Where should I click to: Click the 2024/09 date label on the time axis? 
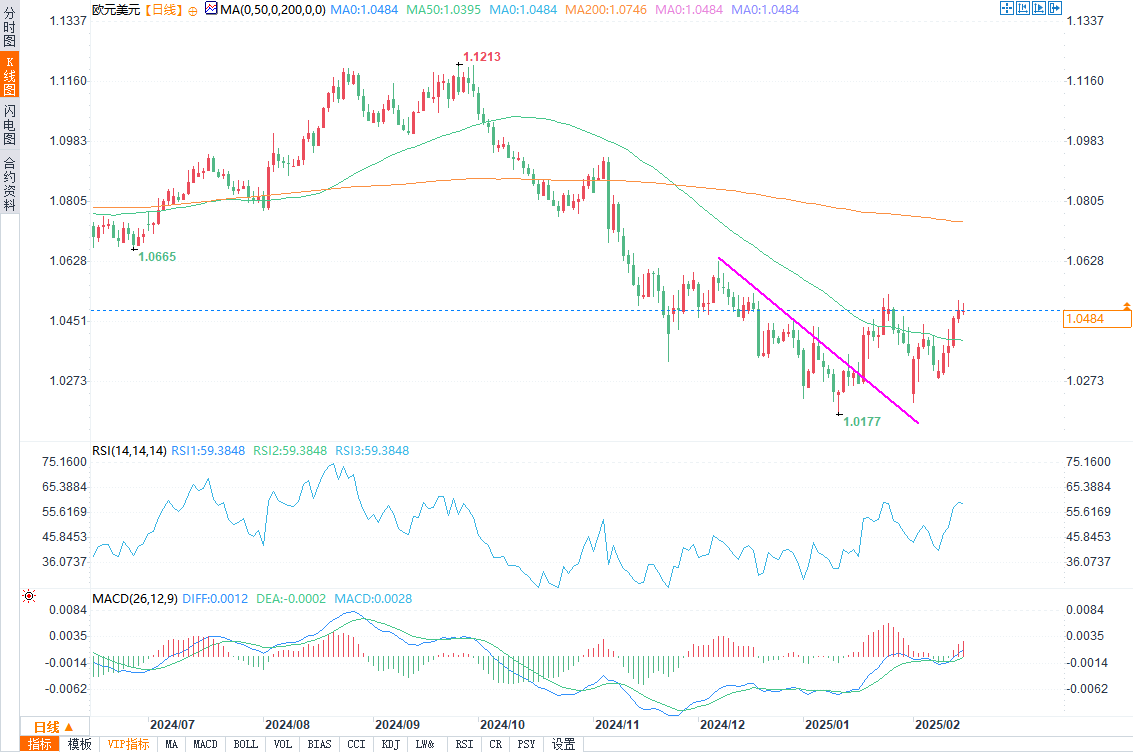pyautogui.click(x=397, y=725)
